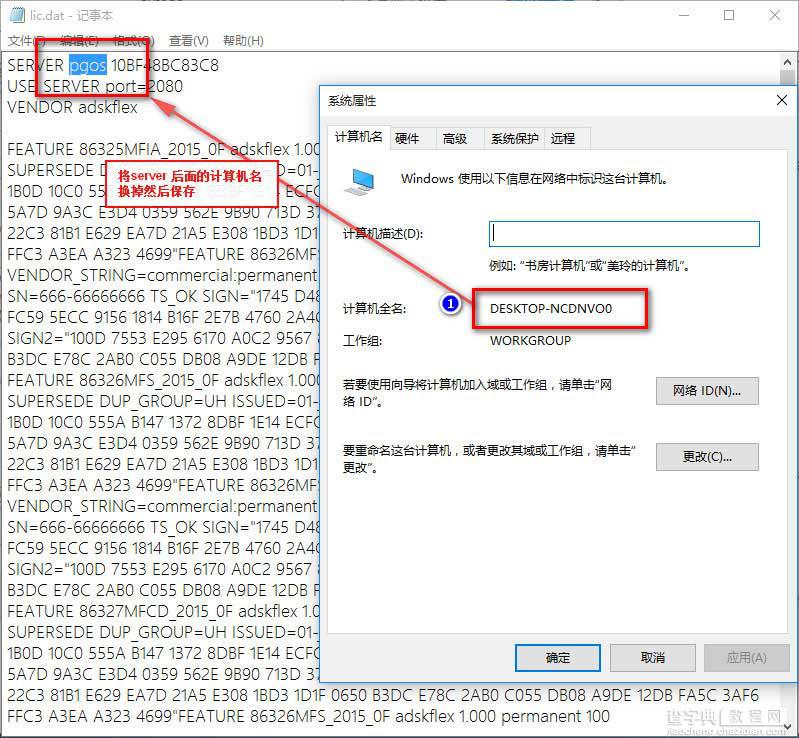This screenshot has width=799, height=738.
Task: Open the 文件(F) menu in Notepad
Action: click(26, 41)
